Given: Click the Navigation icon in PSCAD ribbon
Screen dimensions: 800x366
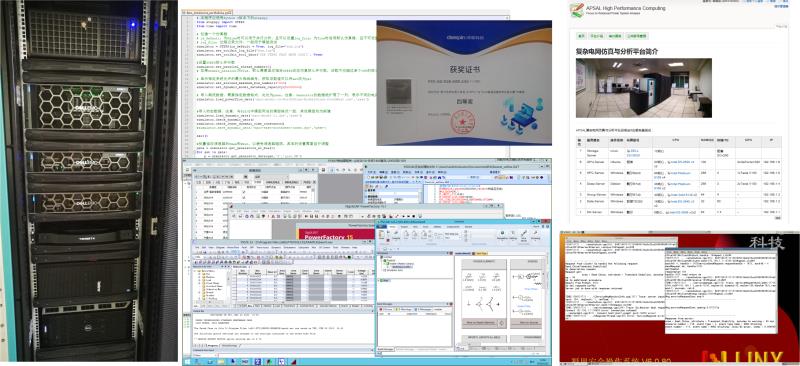Looking at the screenshot, I should pyautogui.click(x=502, y=235).
